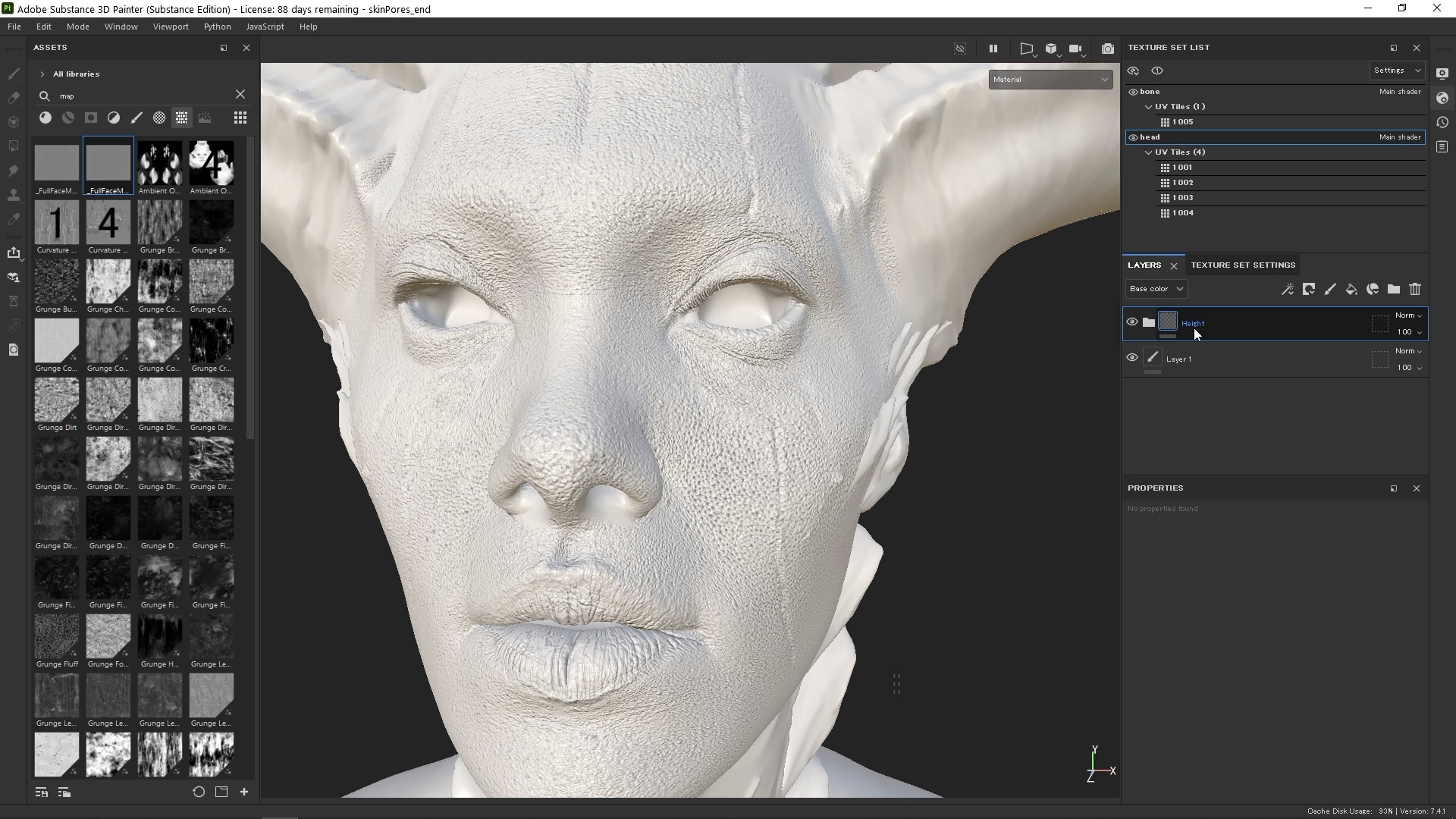The image size is (1456, 819).
Task: Select the Eraser tool
Action: point(14,98)
